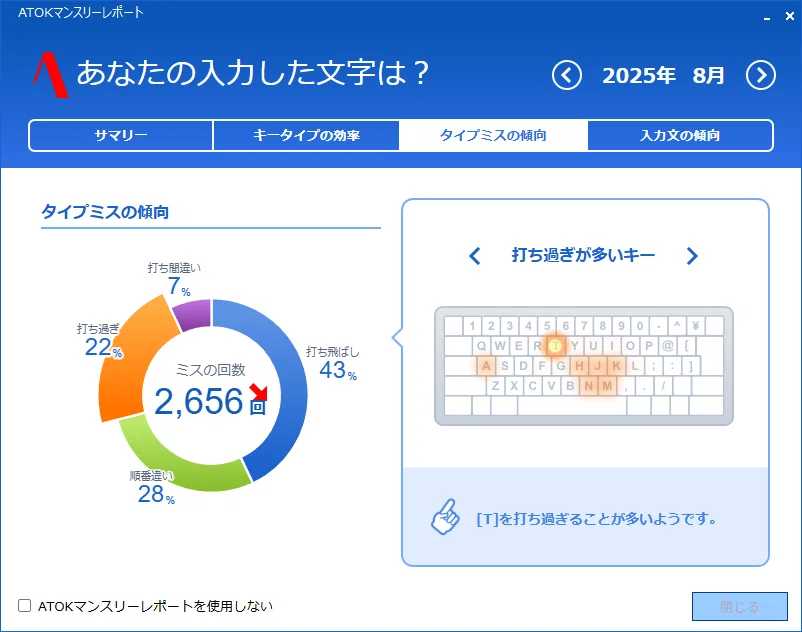Click the spacebar on keyboard diagram
Image resolution: width=802 pixels, height=632 pixels.
pyautogui.click(x=572, y=406)
